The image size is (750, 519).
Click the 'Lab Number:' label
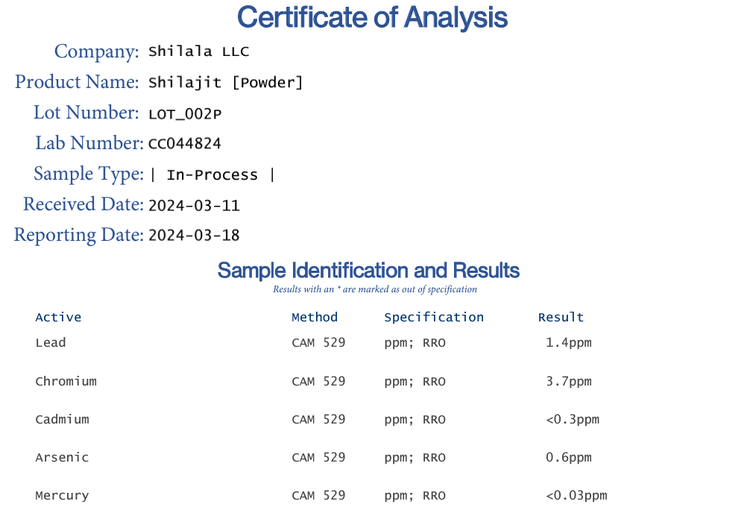(89, 143)
